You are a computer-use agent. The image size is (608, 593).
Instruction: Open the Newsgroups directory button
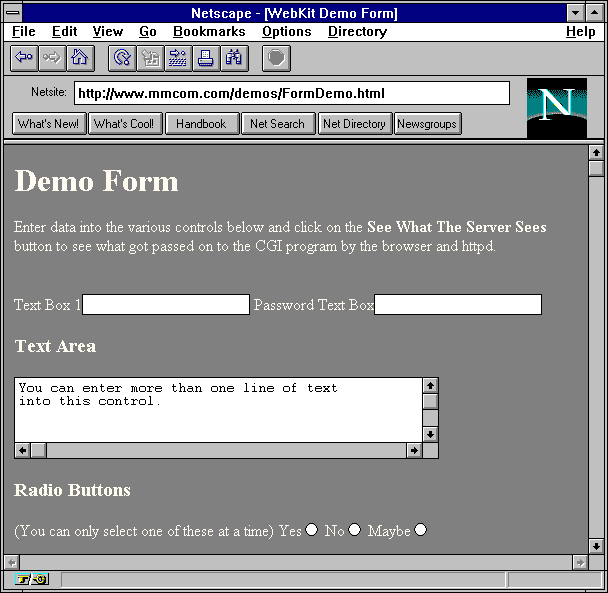(427, 124)
